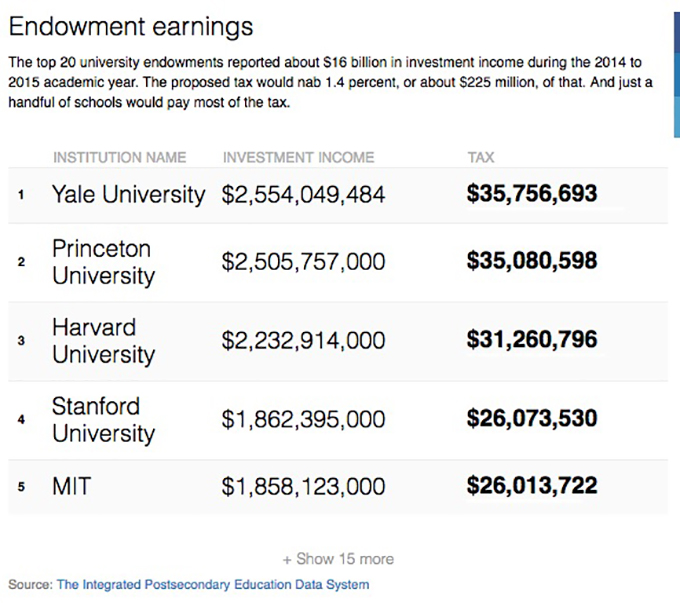Click the "Endowment earnings" heading
Viewport: 680px width, 603px height.
click(x=131, y=25)
